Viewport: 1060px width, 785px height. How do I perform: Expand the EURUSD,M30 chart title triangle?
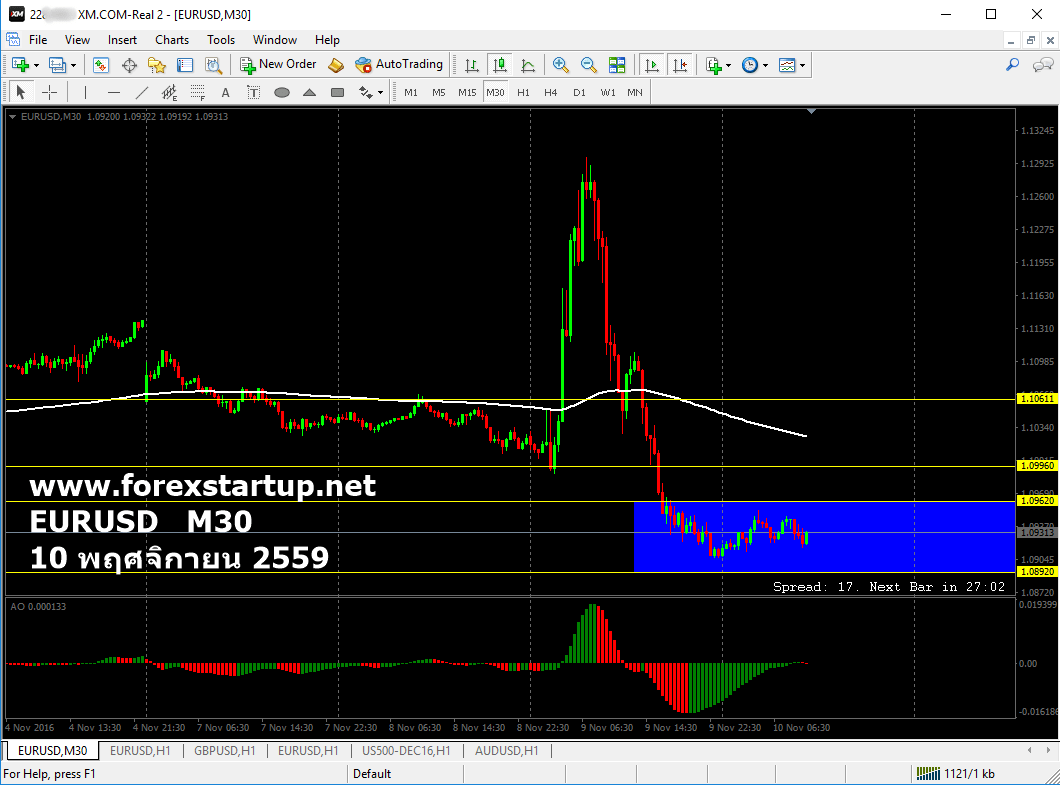[13, 116]
